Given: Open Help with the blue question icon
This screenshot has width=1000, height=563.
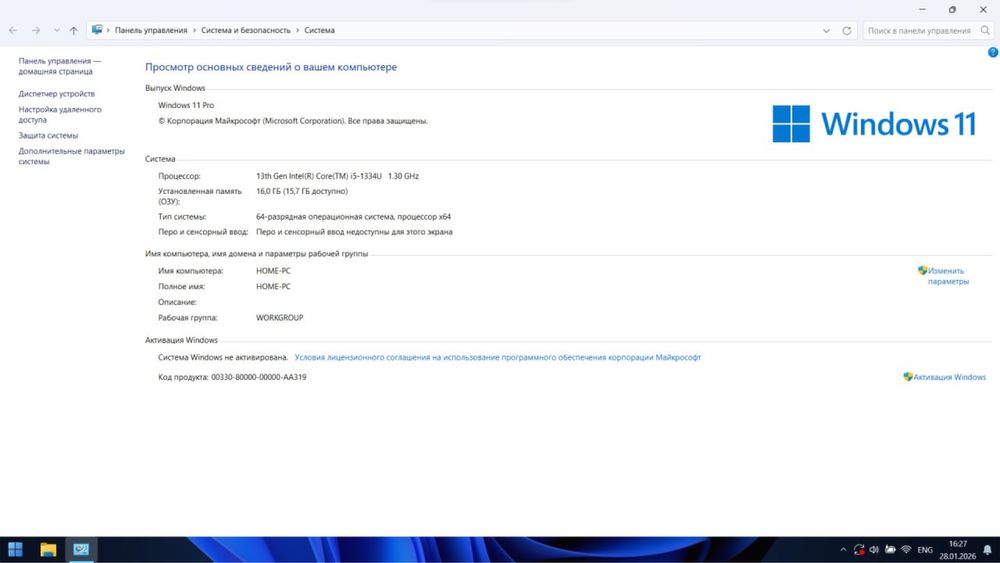Looking at the screenshot, I should (993, 53).
